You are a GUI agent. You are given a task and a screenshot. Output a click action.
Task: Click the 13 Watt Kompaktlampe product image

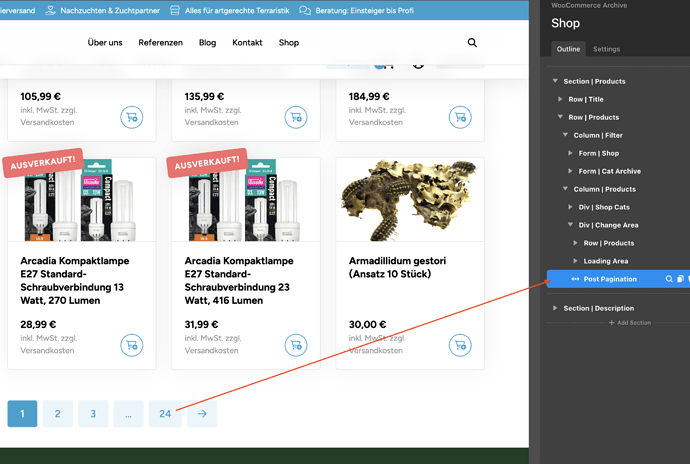point(82,200)
